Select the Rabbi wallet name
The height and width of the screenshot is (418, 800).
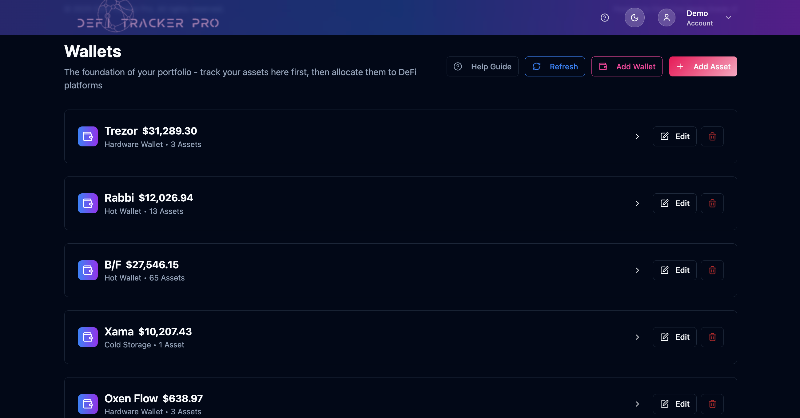pyautogui.click(x=119, y=198)
